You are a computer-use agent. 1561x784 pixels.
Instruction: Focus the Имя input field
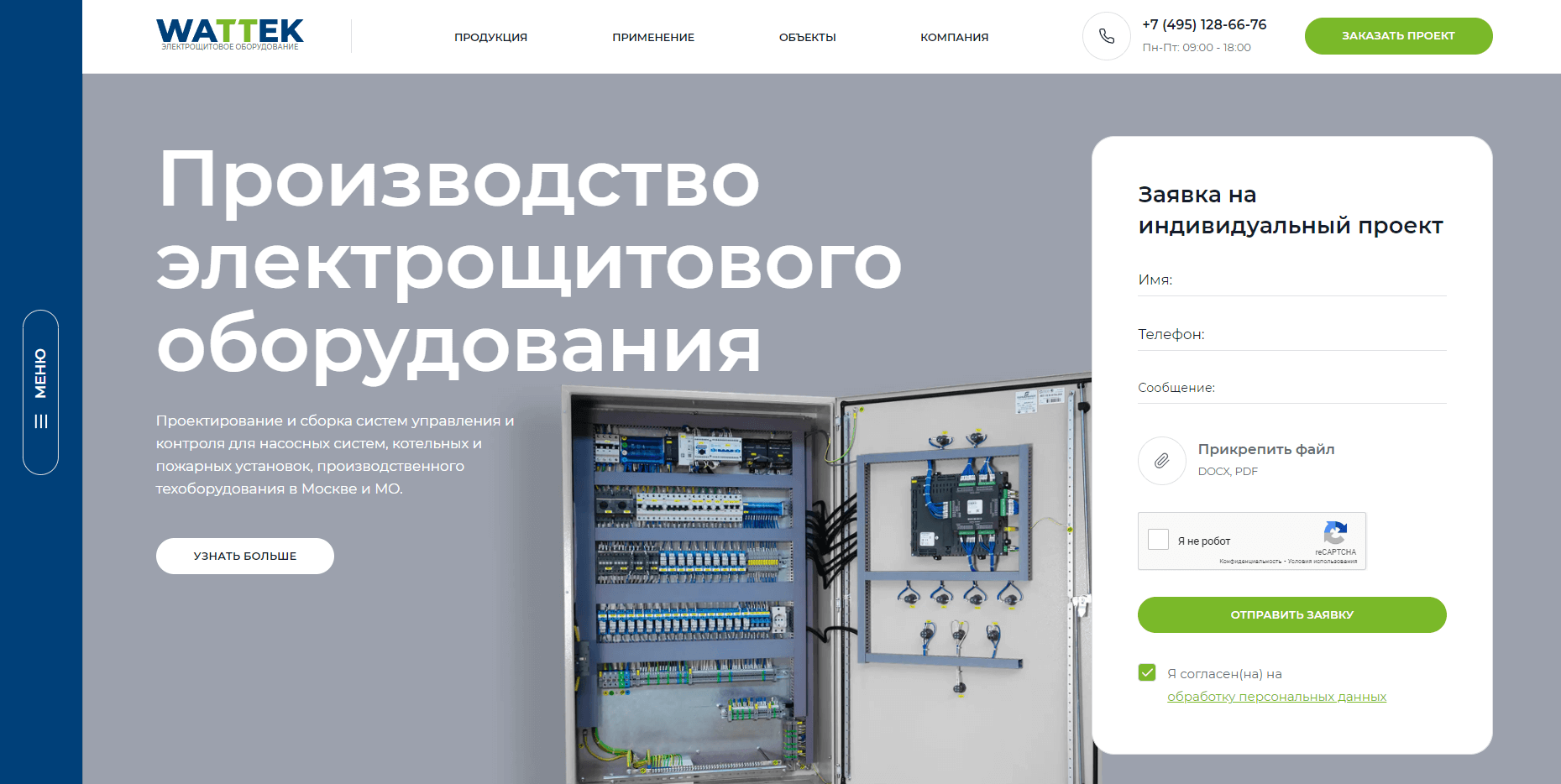(x=1291, y=280)
